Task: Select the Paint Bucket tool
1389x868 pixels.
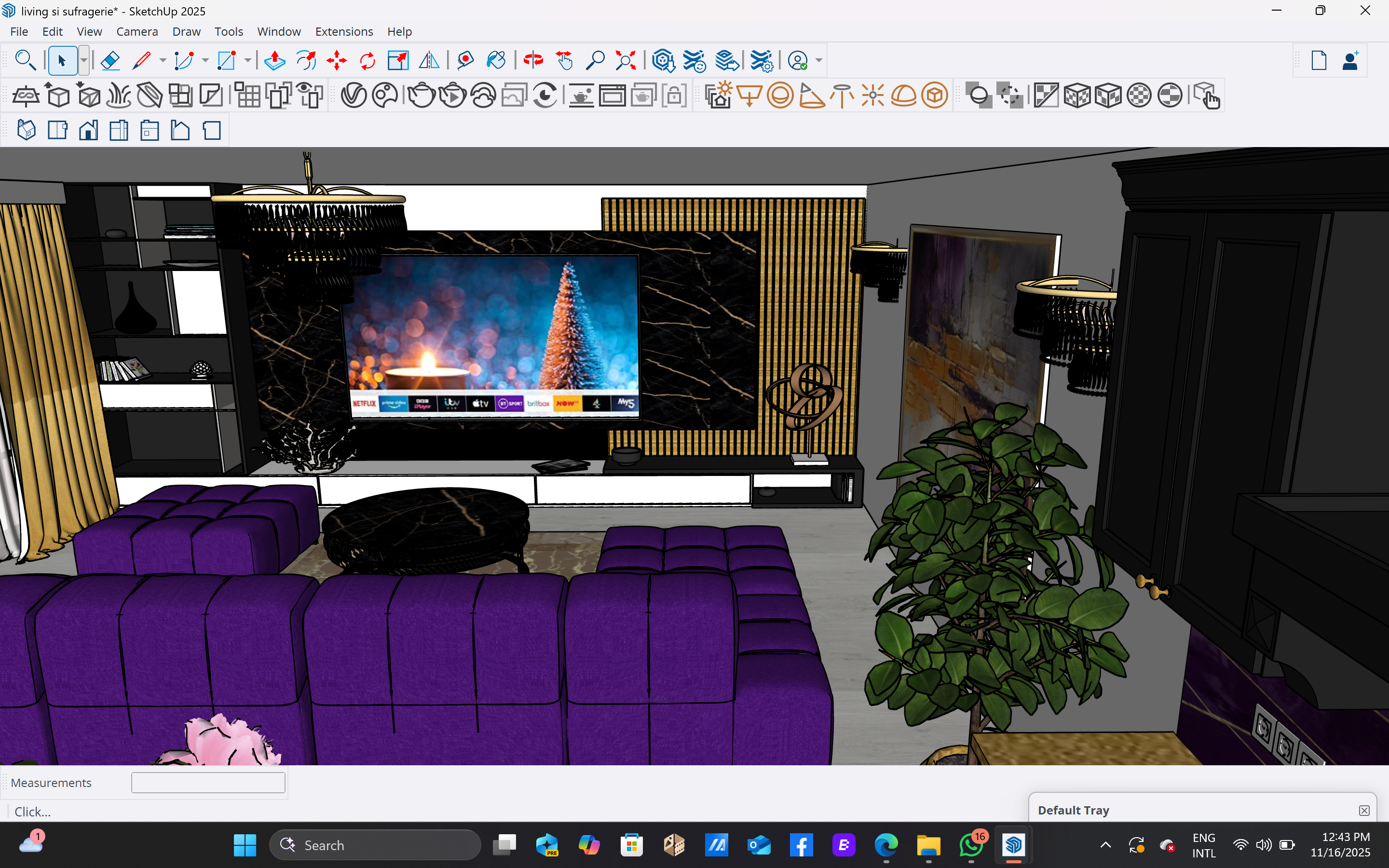Action: tap(496, 60)
